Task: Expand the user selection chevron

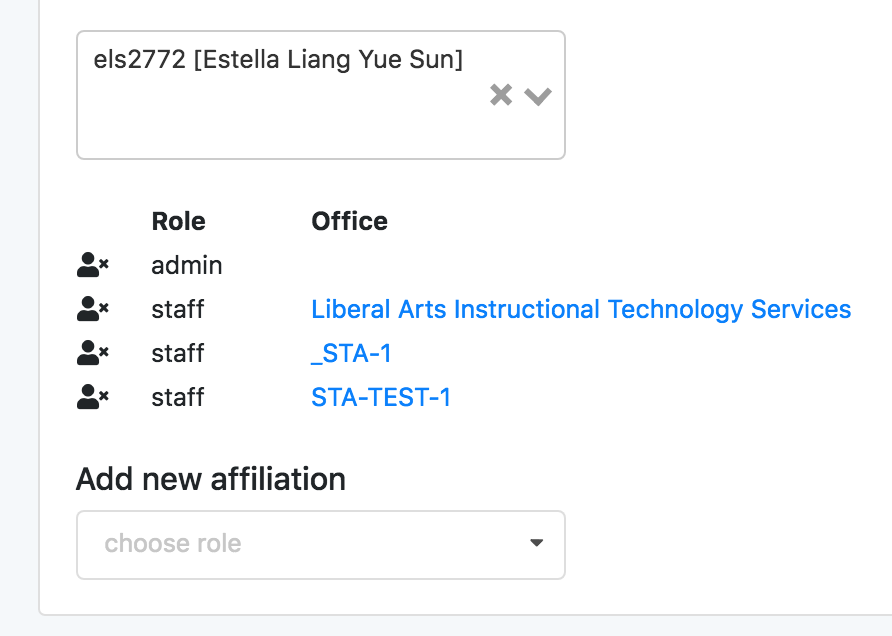Action: (x=538, y=96)
